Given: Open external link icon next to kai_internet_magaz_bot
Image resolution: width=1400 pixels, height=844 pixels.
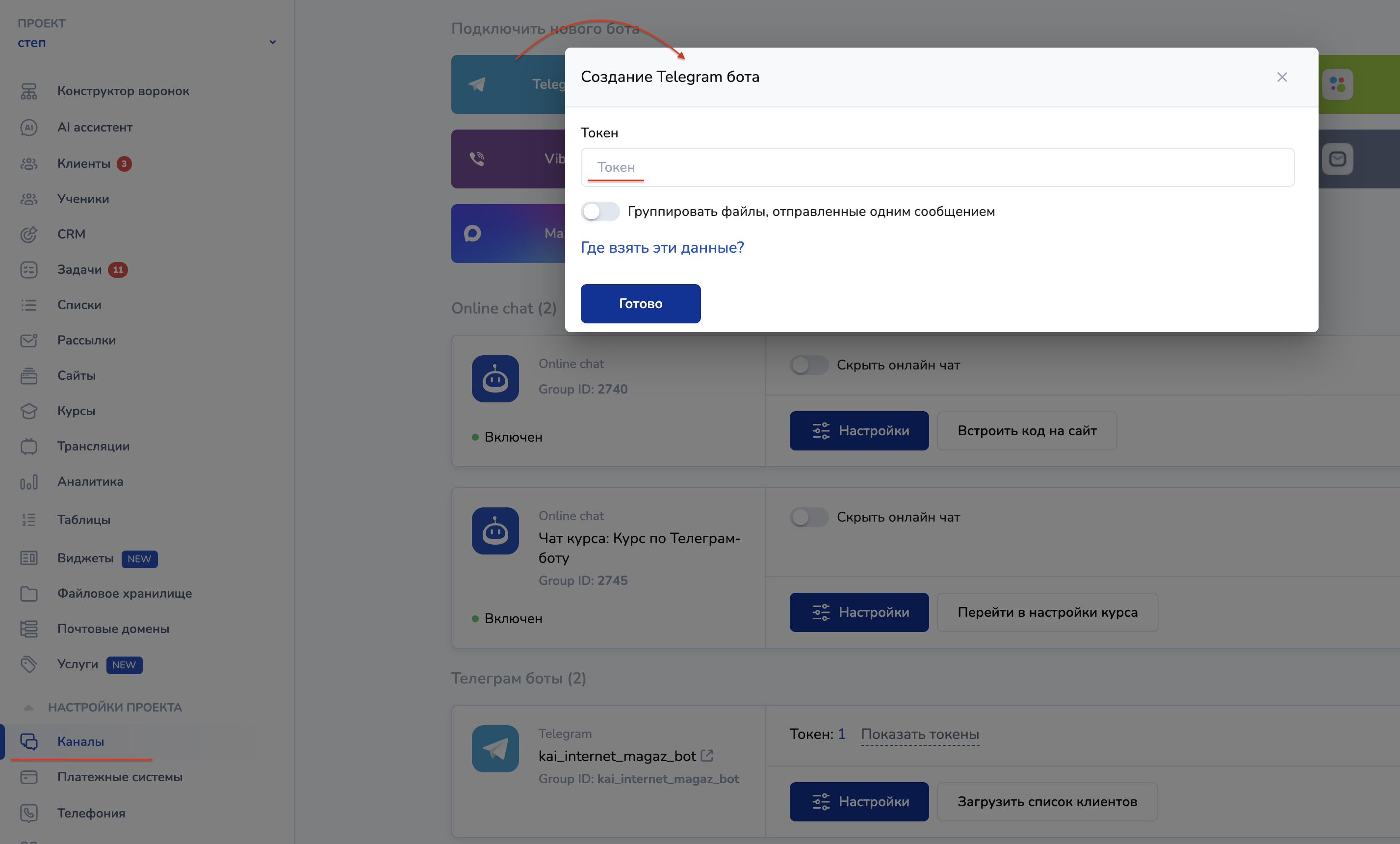Looking at the screenshot, I should tap(707, 755).
